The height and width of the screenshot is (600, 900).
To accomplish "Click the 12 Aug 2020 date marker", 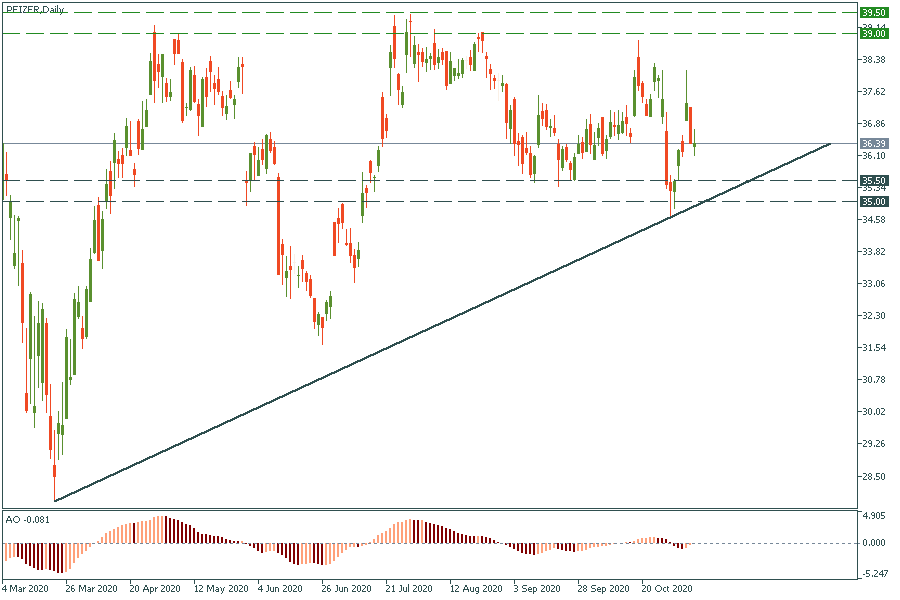I will [x=472, y=589].
